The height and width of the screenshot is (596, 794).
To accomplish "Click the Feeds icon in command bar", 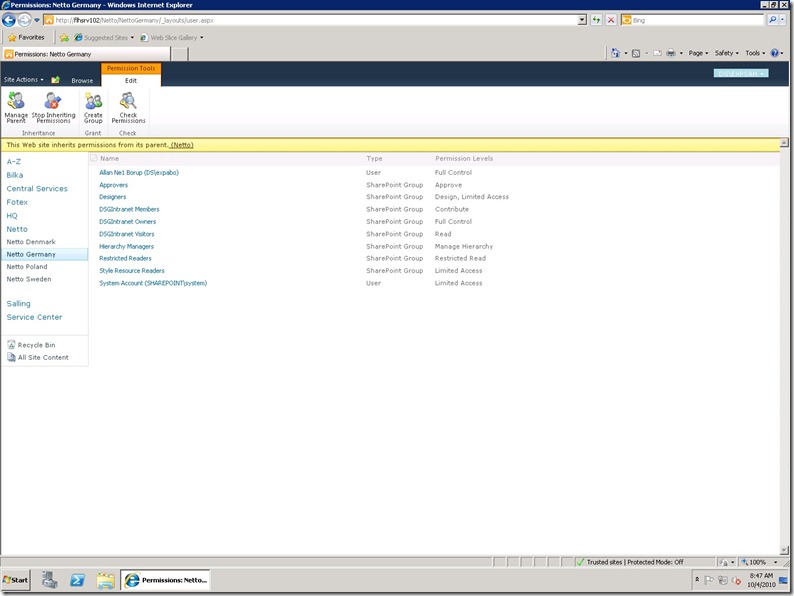I will [x=636, y=53].
